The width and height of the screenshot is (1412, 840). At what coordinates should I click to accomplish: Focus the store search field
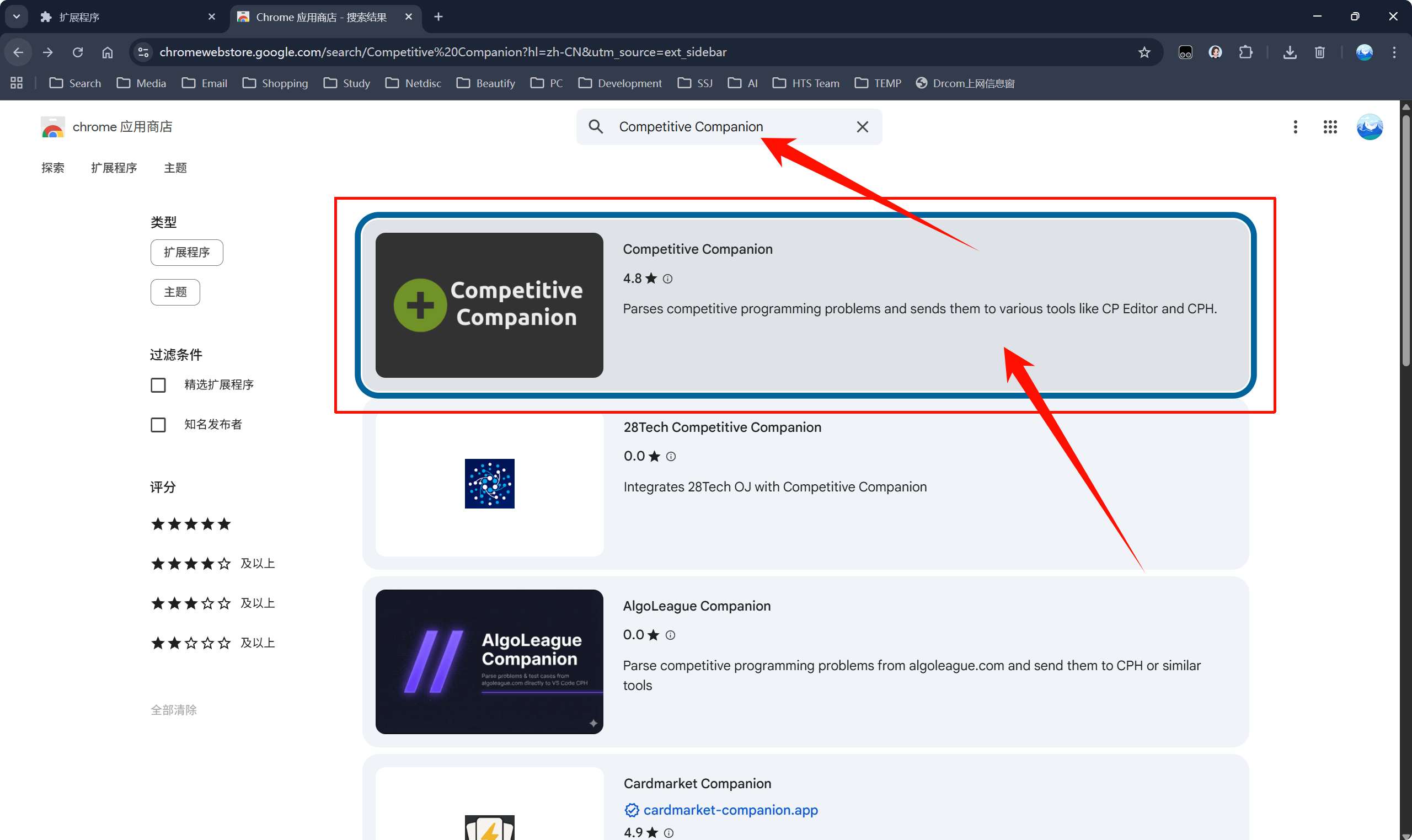tap(730, 127)
